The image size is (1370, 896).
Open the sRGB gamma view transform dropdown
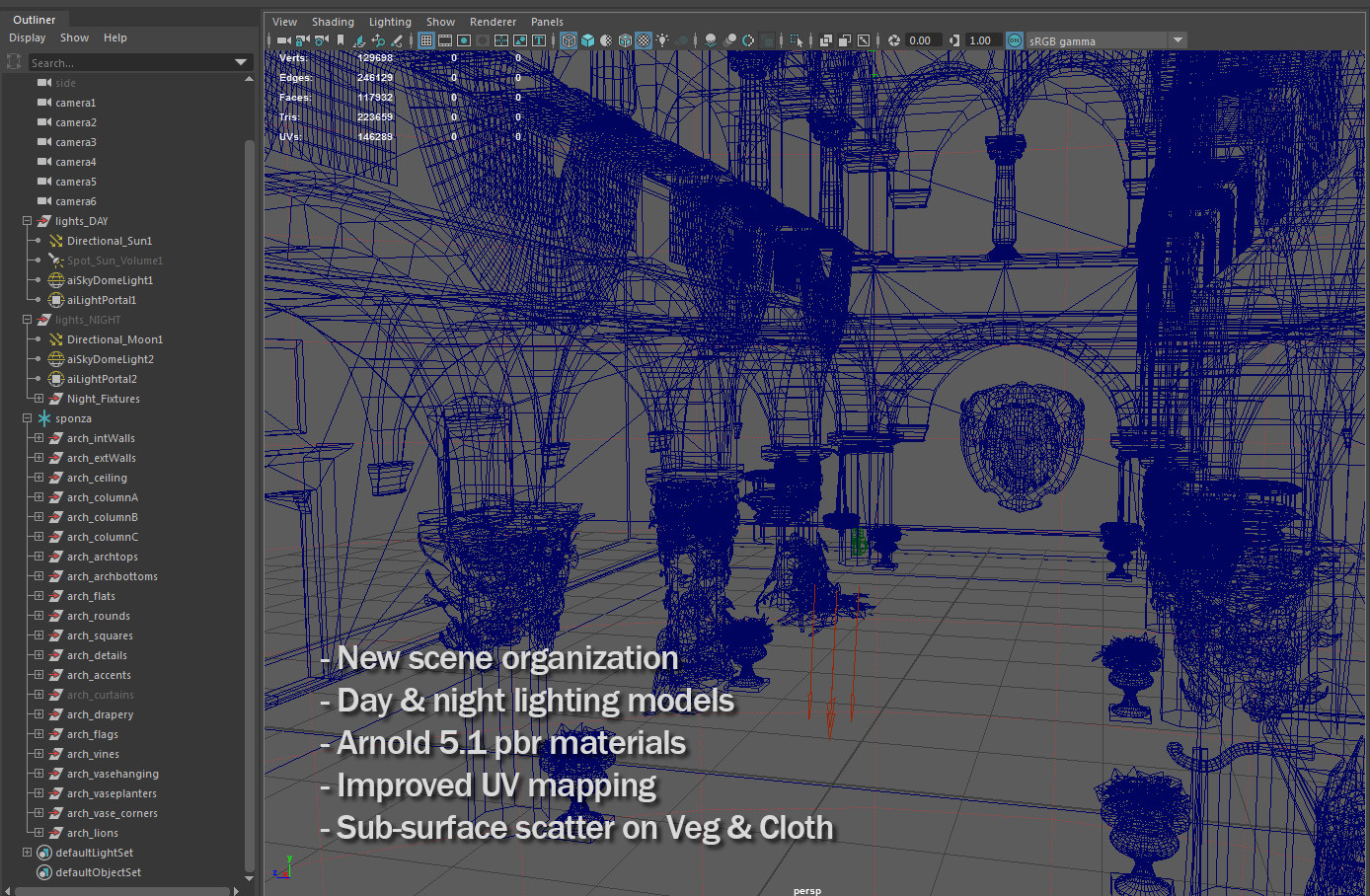1178,40
